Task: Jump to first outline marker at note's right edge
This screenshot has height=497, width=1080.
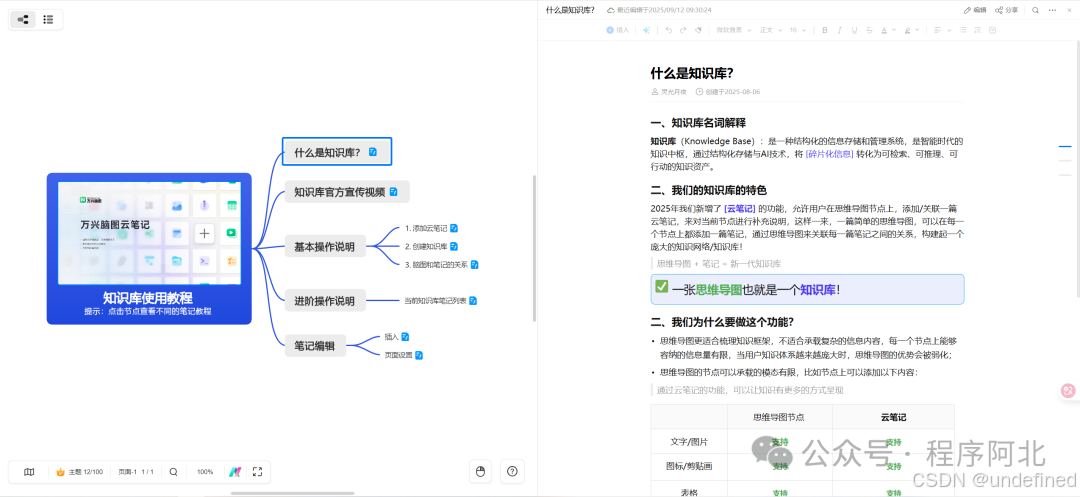Action: click(1065, 147)
